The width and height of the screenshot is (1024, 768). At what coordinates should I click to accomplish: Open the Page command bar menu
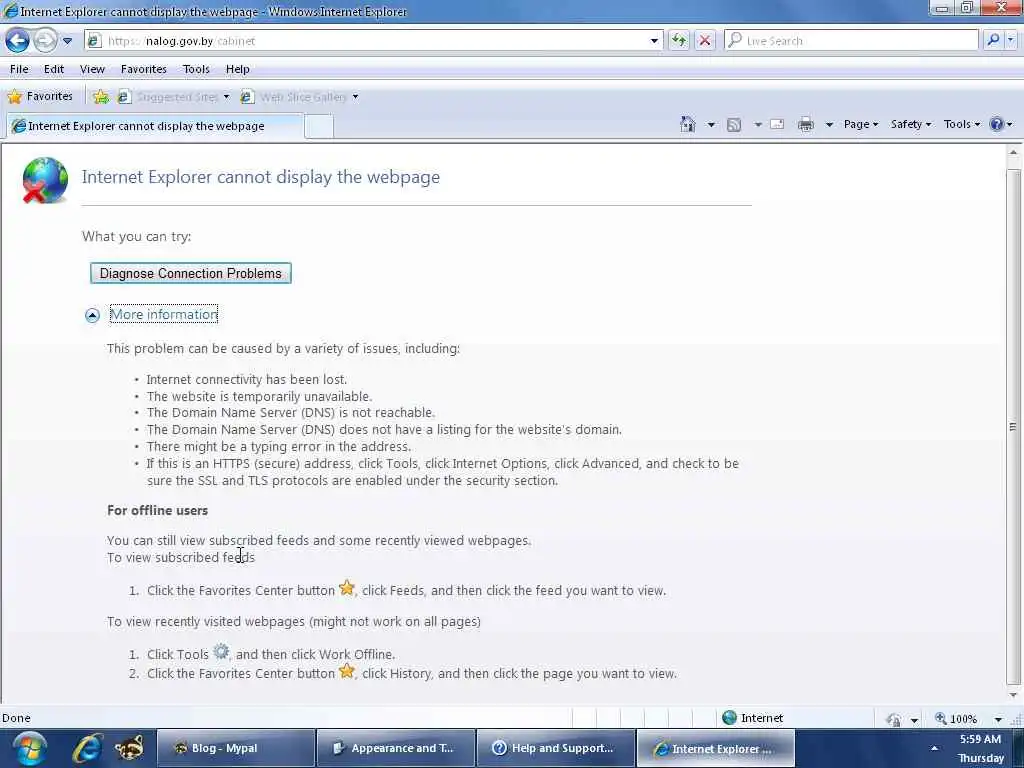pos(861,124)
